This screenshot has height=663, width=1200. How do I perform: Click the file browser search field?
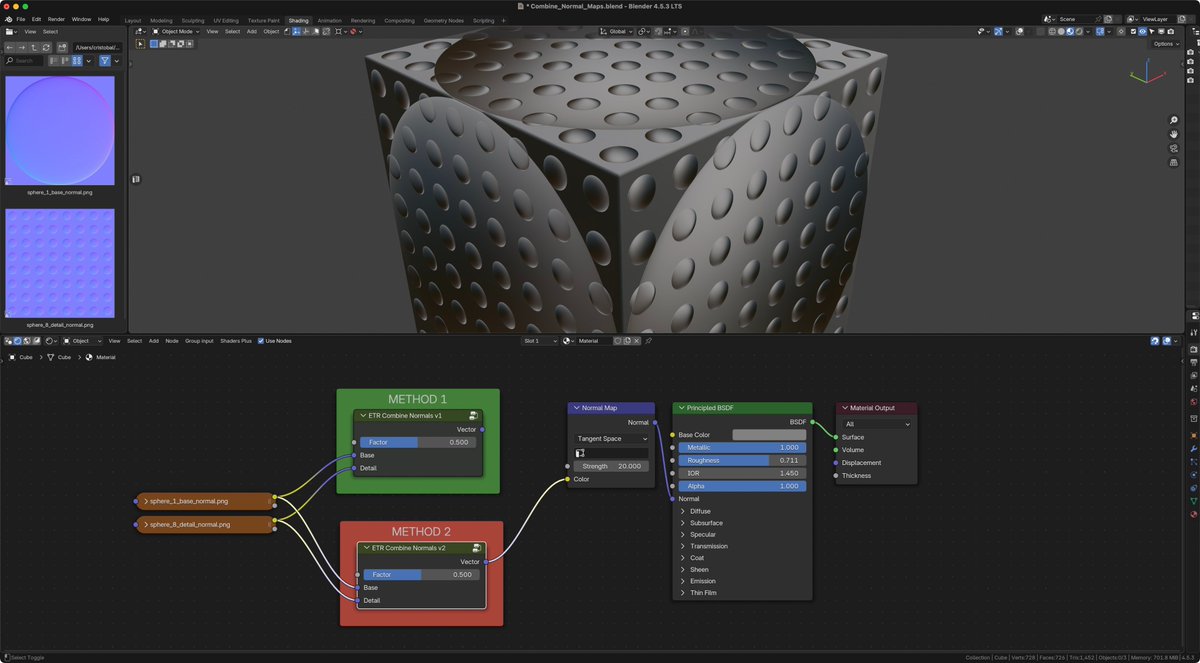coord(26,61)
